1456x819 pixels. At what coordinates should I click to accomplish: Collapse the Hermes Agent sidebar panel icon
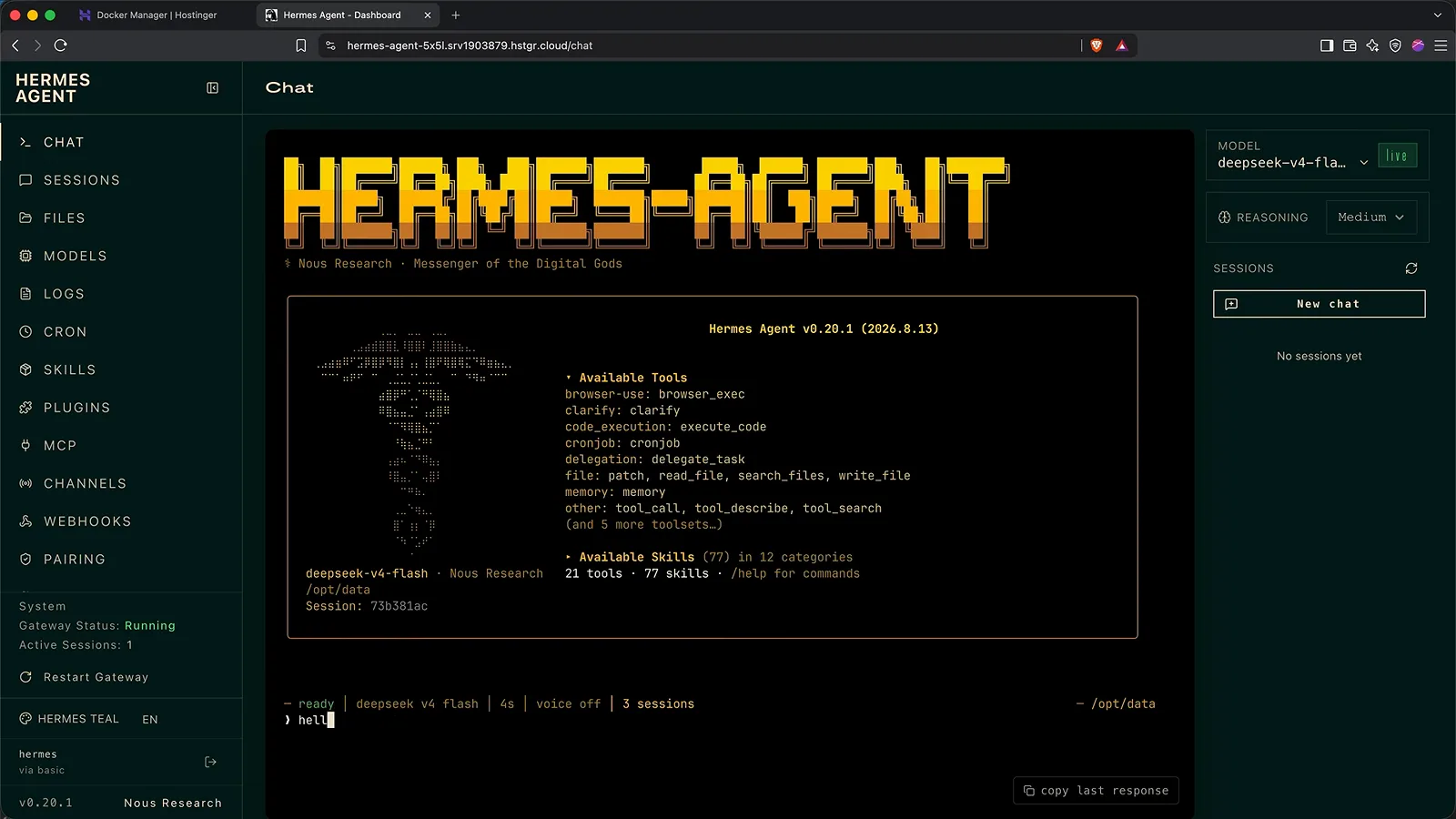[212, 88]
